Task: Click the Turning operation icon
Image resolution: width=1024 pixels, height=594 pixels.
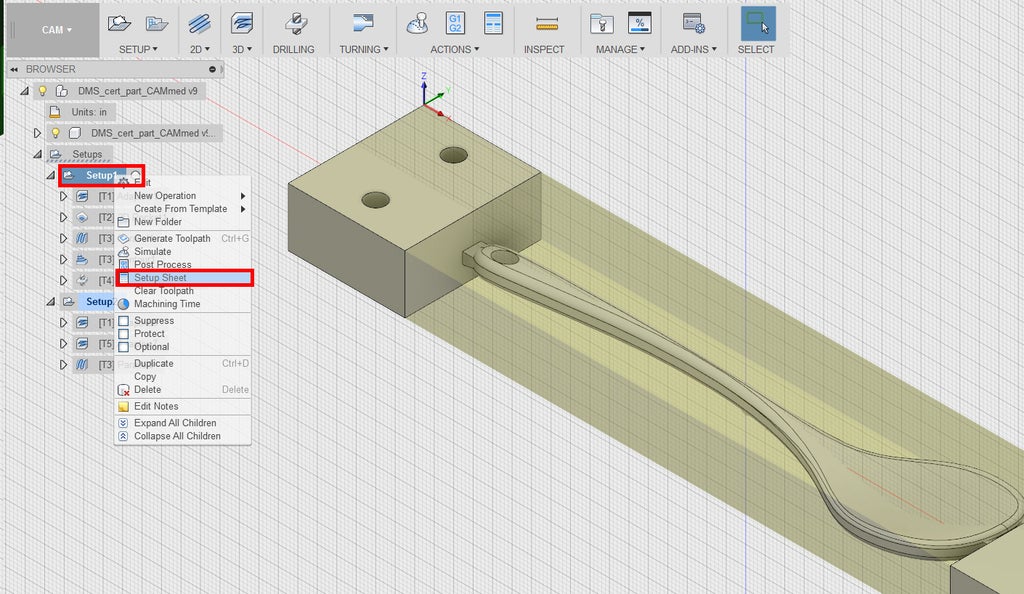Action: pos(363,23)
